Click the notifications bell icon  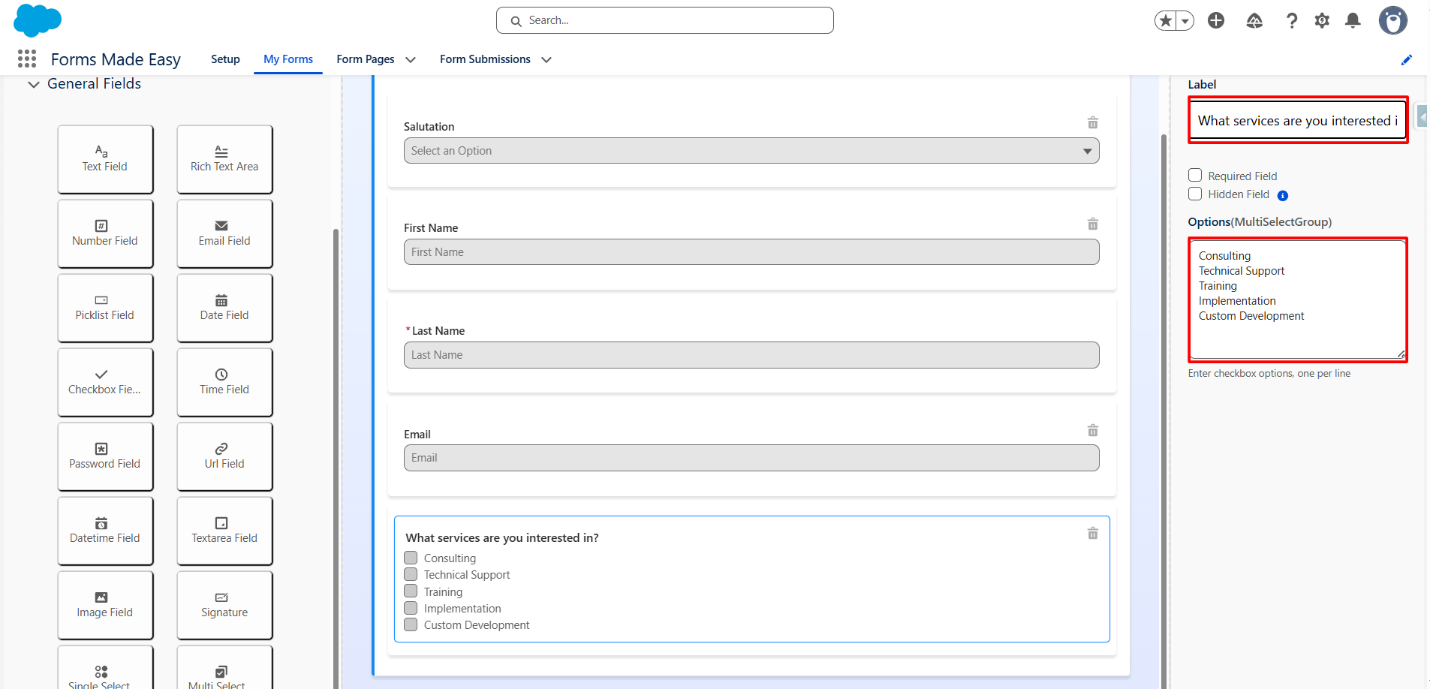(x=1352, y=20)
